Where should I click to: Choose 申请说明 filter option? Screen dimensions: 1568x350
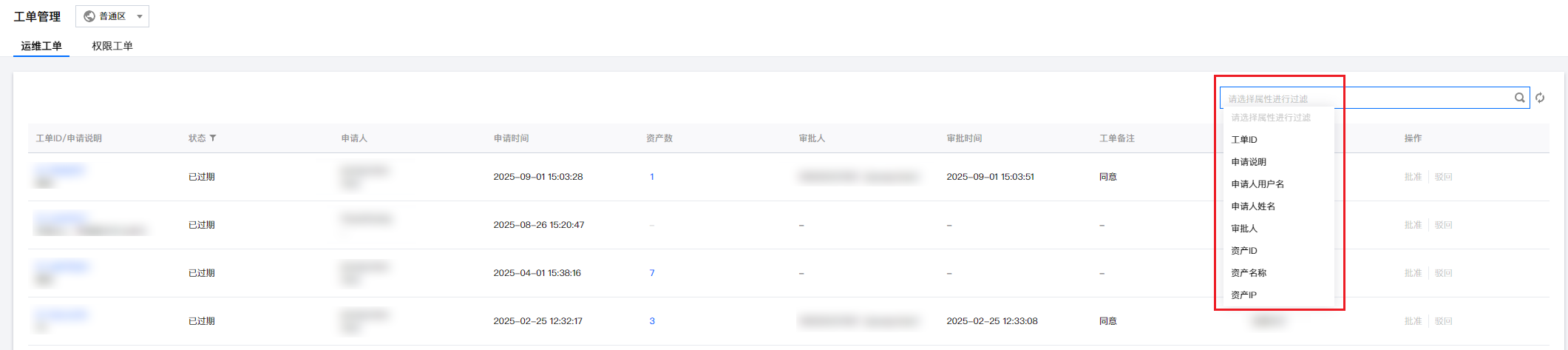(x=1249, y=162)
